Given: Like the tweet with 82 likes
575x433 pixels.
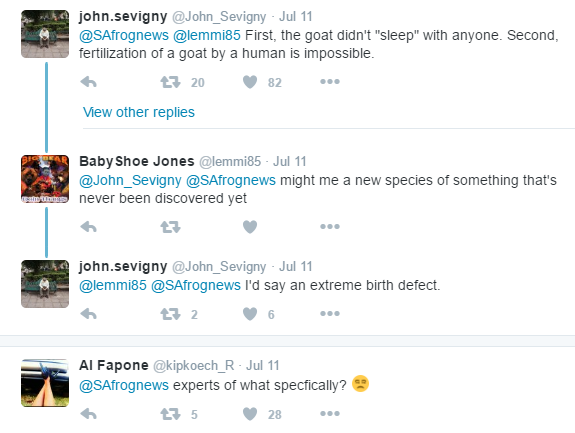Looking at the screenshot, I should pos(250,82).
